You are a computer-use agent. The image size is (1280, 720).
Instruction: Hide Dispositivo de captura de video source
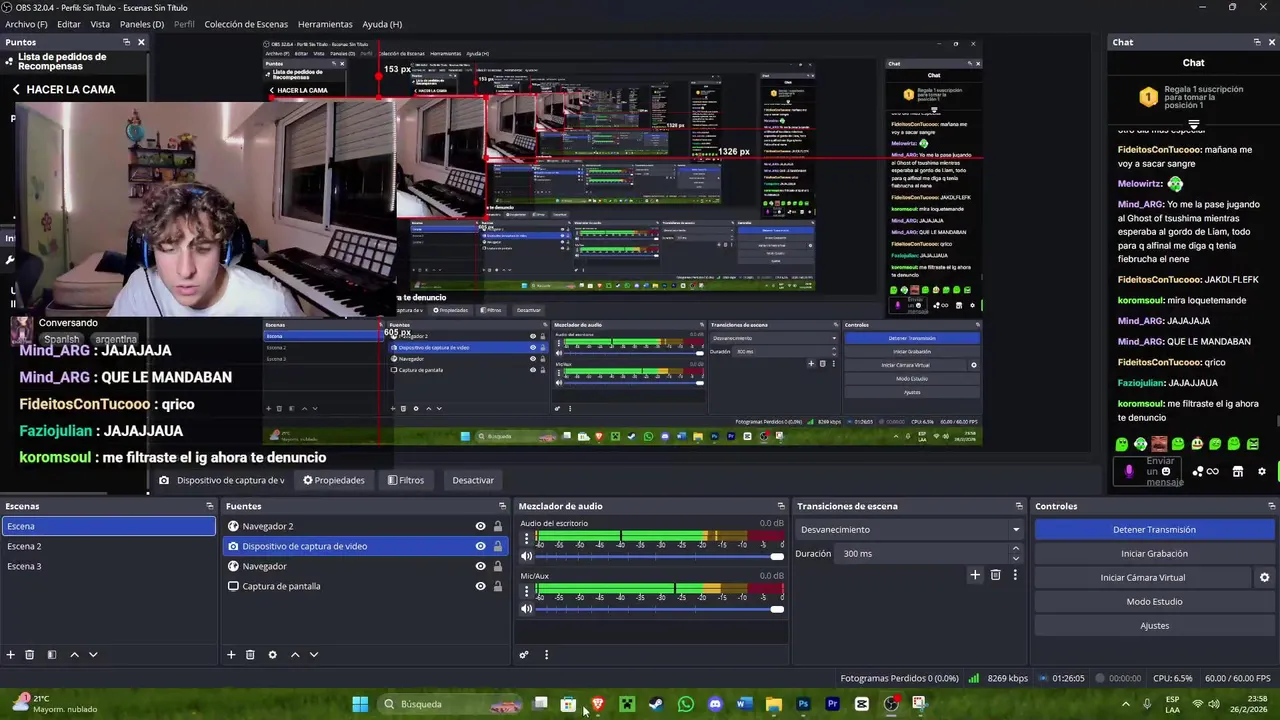[x=480, y=546]
